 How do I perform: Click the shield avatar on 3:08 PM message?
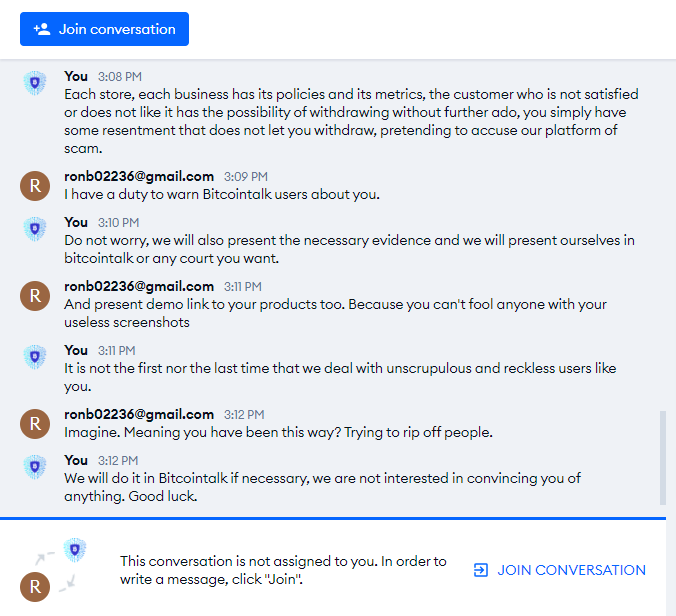(x=35, y=83)
